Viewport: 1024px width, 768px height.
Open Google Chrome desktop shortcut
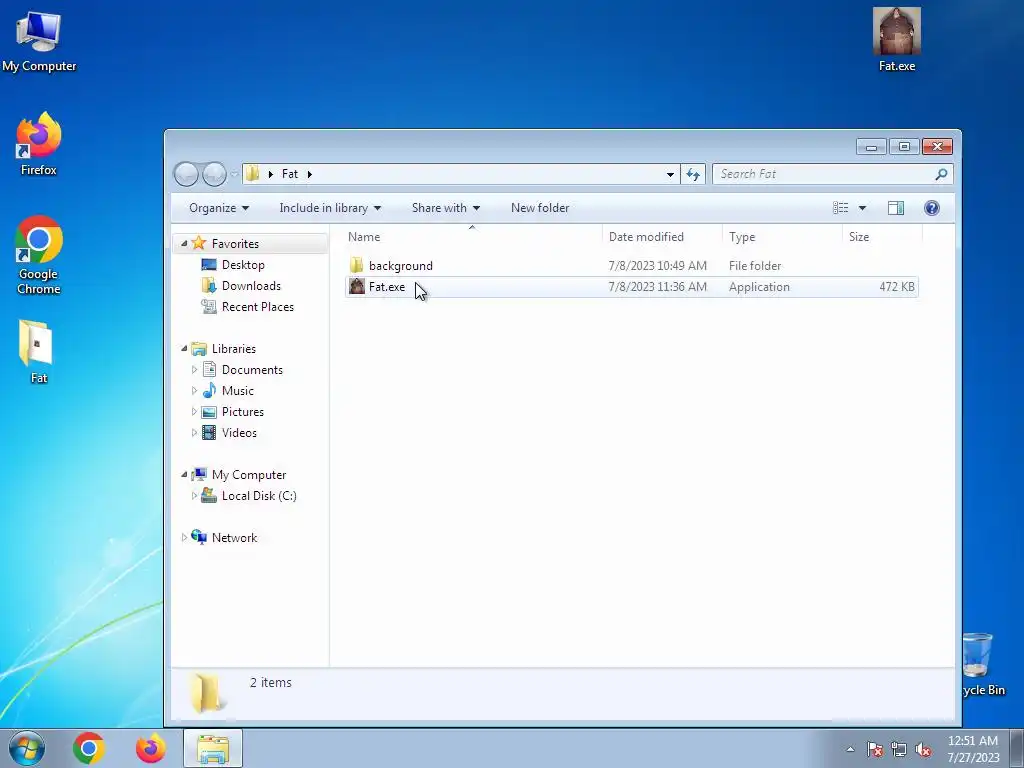pos(39,255)
